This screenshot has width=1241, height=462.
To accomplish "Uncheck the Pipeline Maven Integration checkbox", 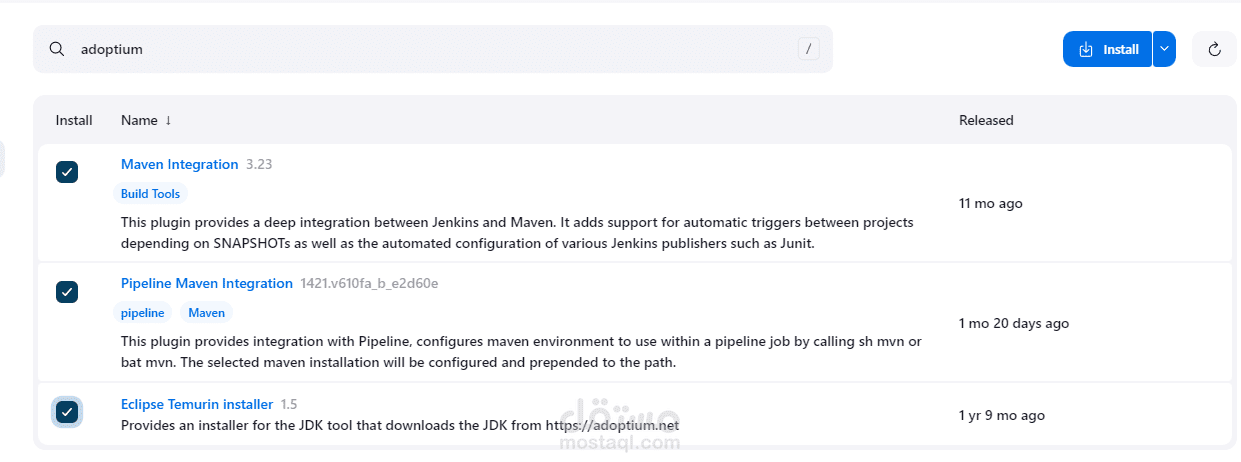I will pyautogui.click(x=67, y=292).
